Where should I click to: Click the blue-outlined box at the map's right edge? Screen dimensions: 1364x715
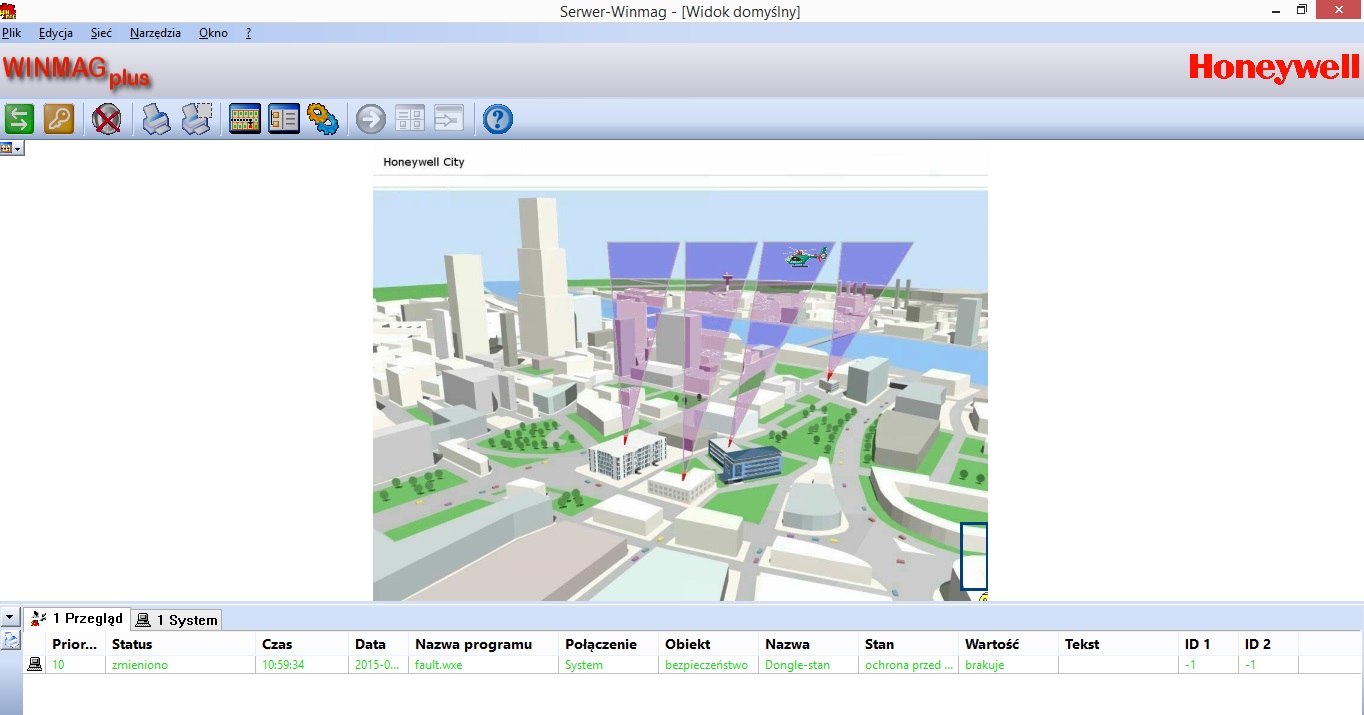[974, 556]
